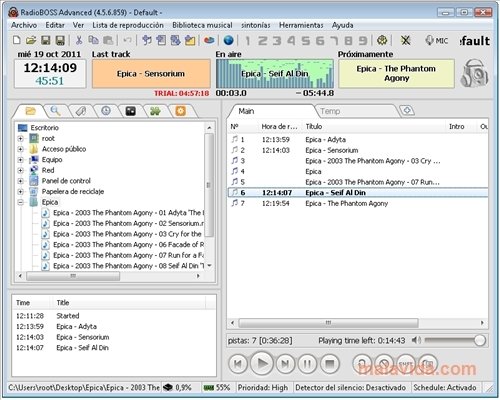Collapse the Epica folder tree node
This screenshot has height=400, width=500.
point(20,202)
